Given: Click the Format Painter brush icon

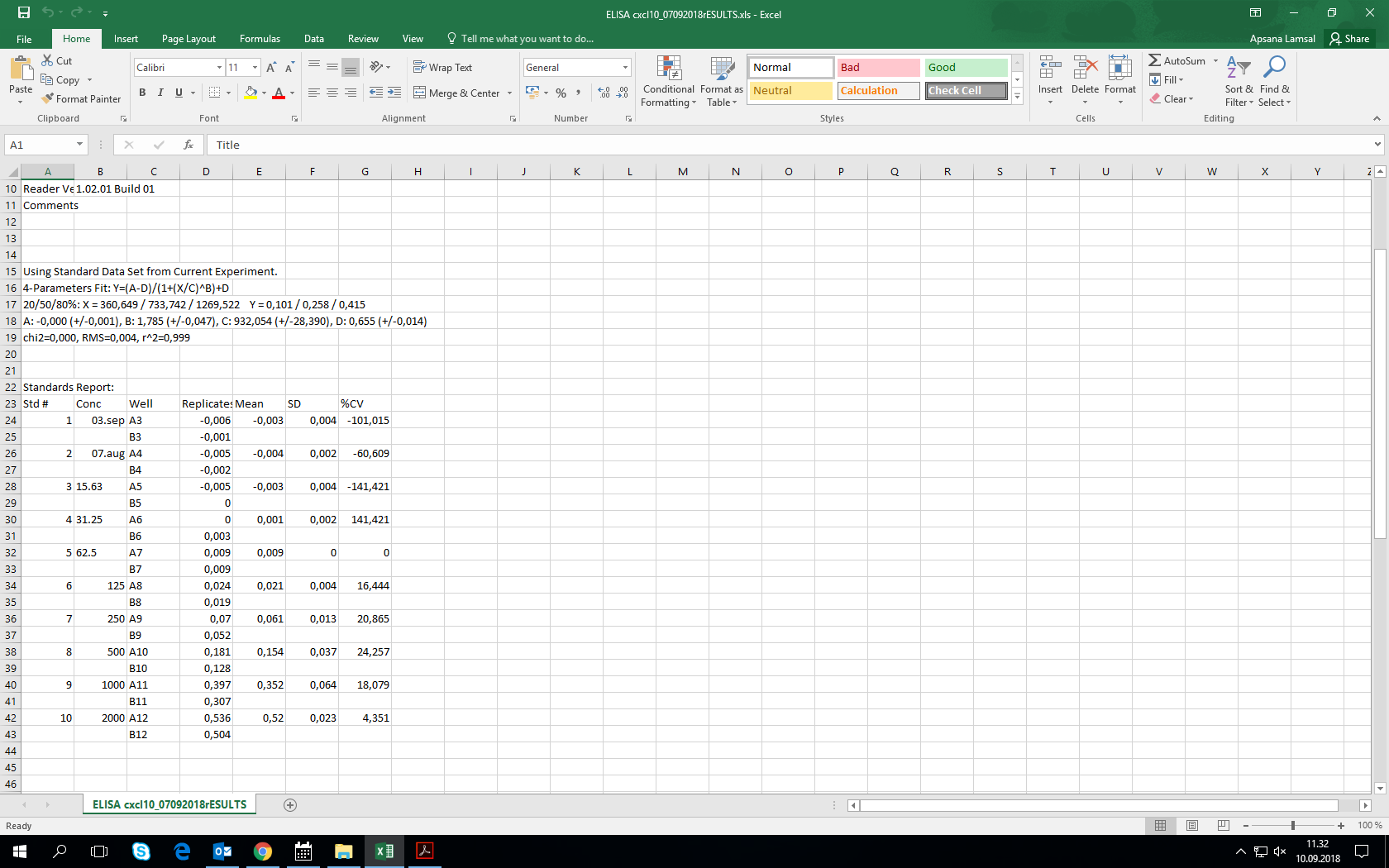Looking at the screenshot, I should (x=48, y=98).
